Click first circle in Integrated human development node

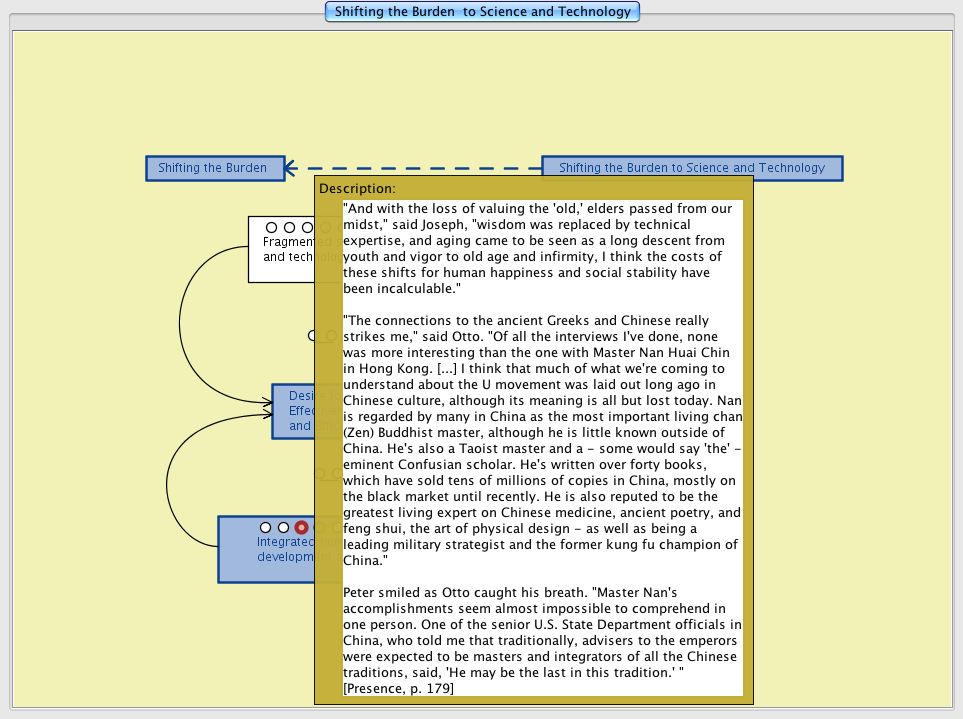click(x=265, y=527)
